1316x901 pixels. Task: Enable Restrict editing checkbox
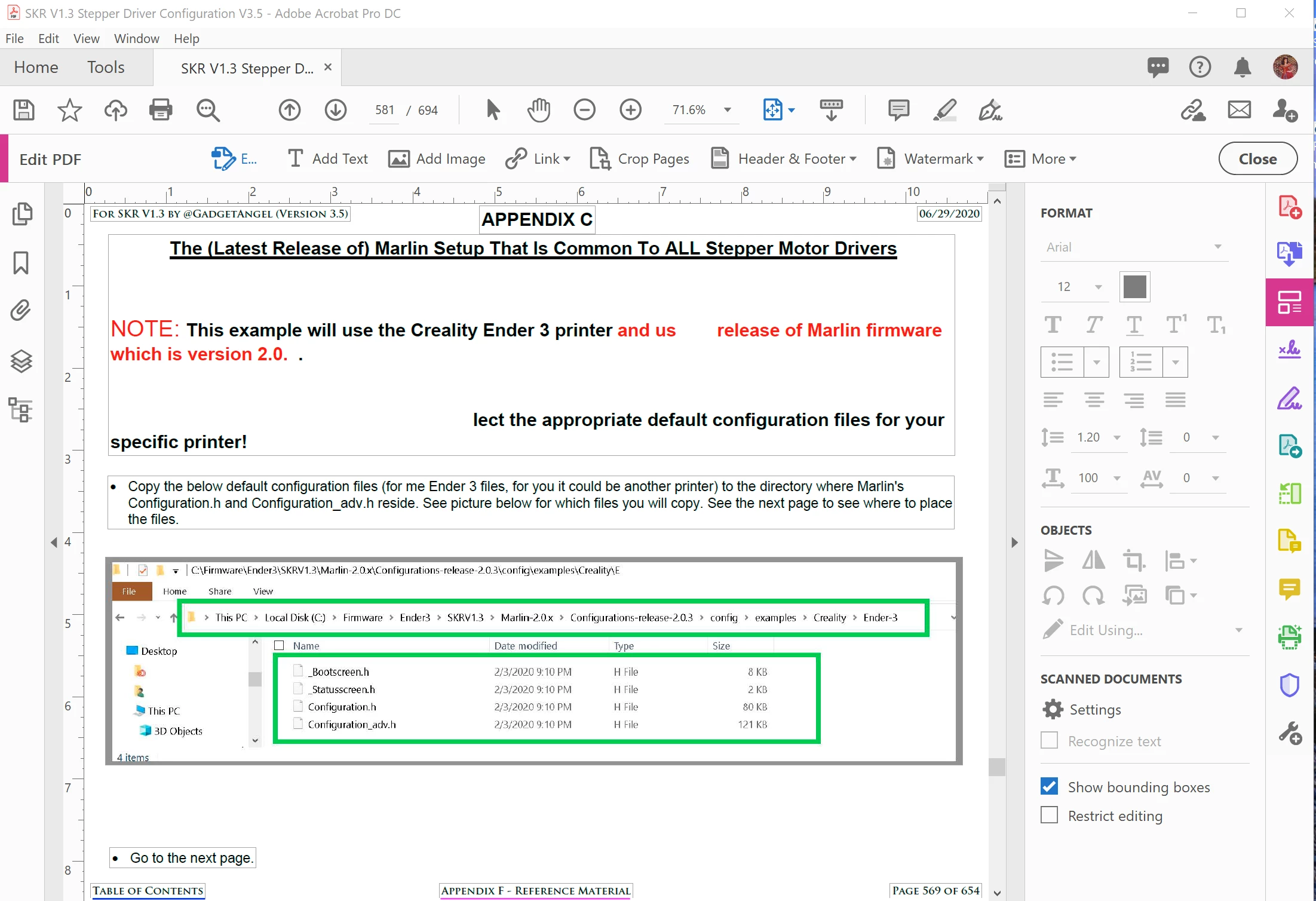coord(1049,816)
